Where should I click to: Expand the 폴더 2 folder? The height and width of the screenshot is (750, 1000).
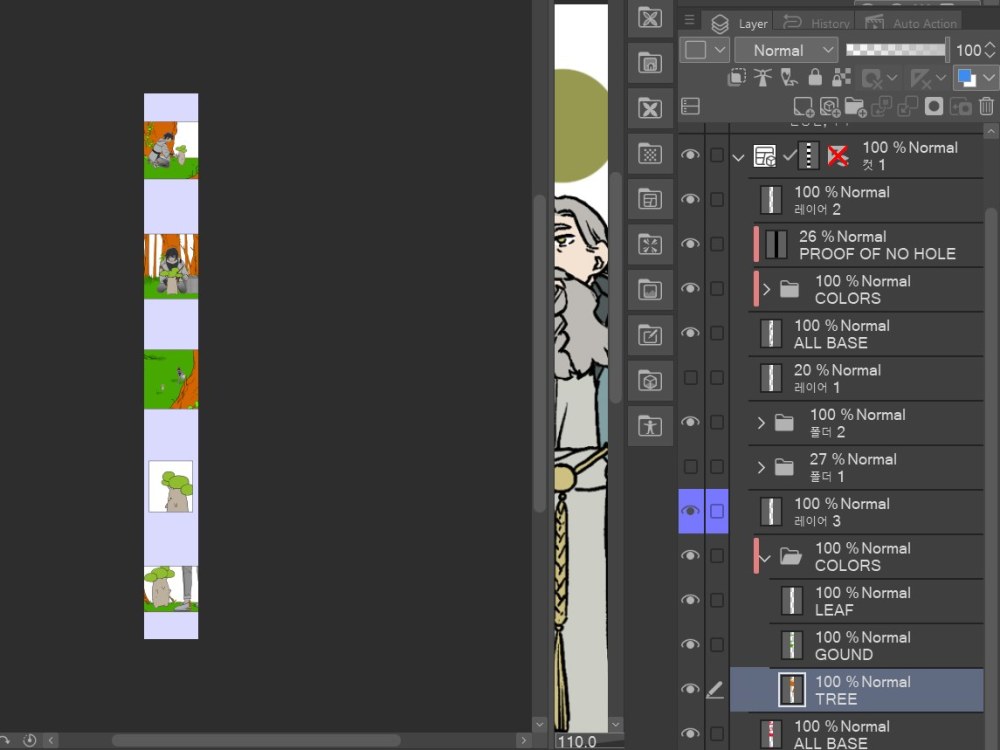pyautogui.click(x=761, y=423)
